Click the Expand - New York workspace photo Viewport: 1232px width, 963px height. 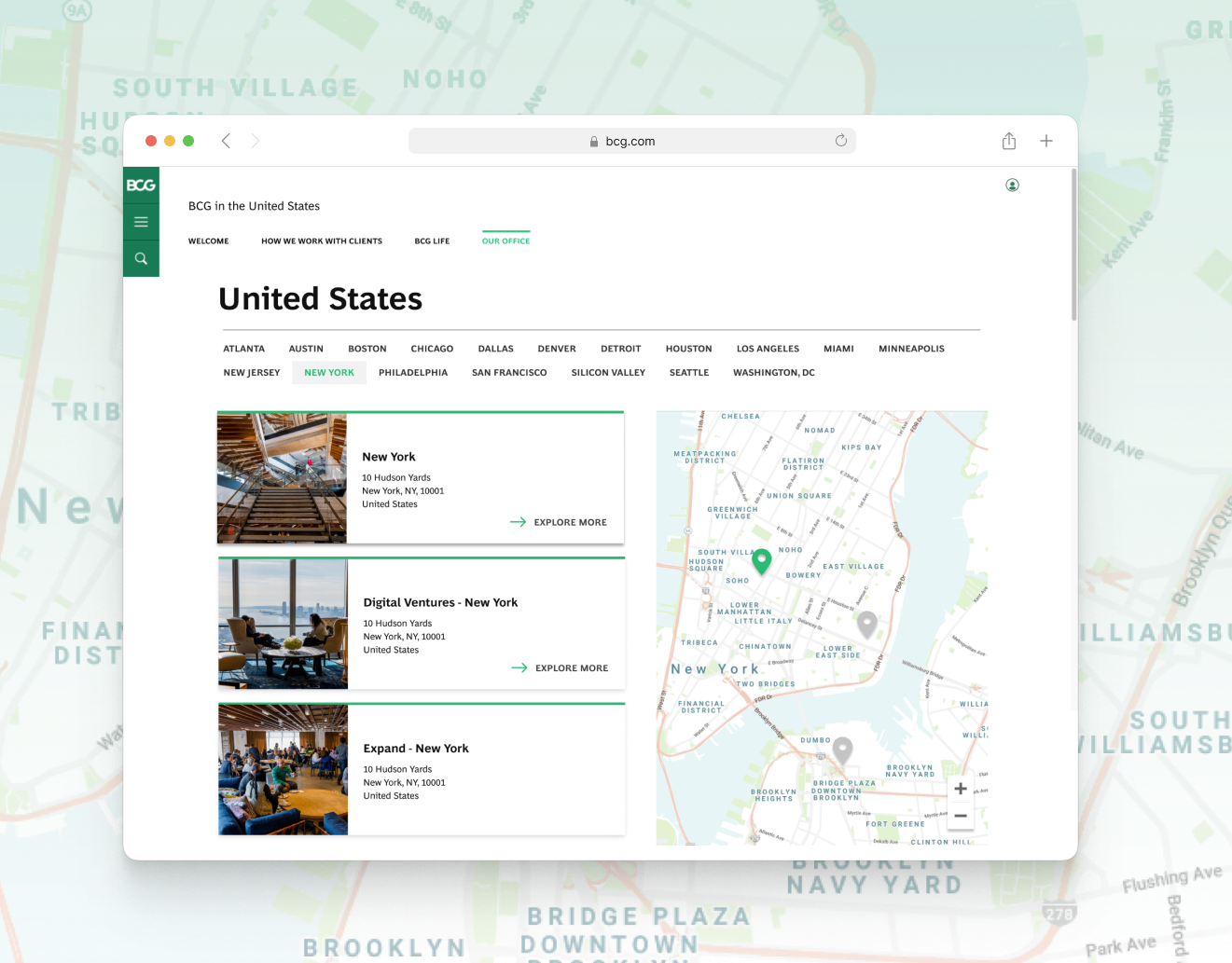(x=284, y=770)
